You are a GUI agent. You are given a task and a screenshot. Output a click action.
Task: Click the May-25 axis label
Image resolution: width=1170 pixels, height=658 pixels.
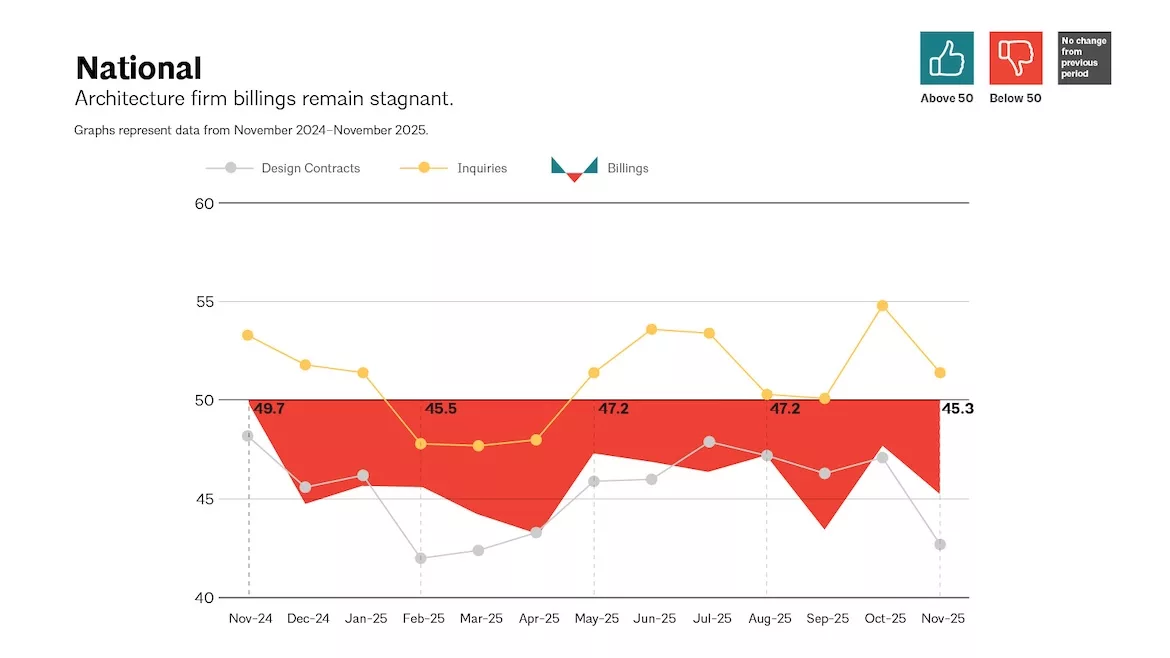click(x=597, y=618)
